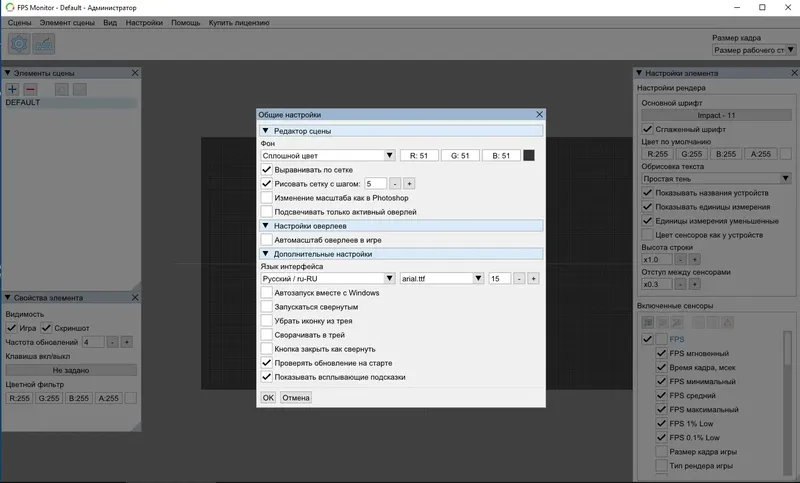Toggle Рисовать сетку с шагом checkbox

(x=266, y=184)
